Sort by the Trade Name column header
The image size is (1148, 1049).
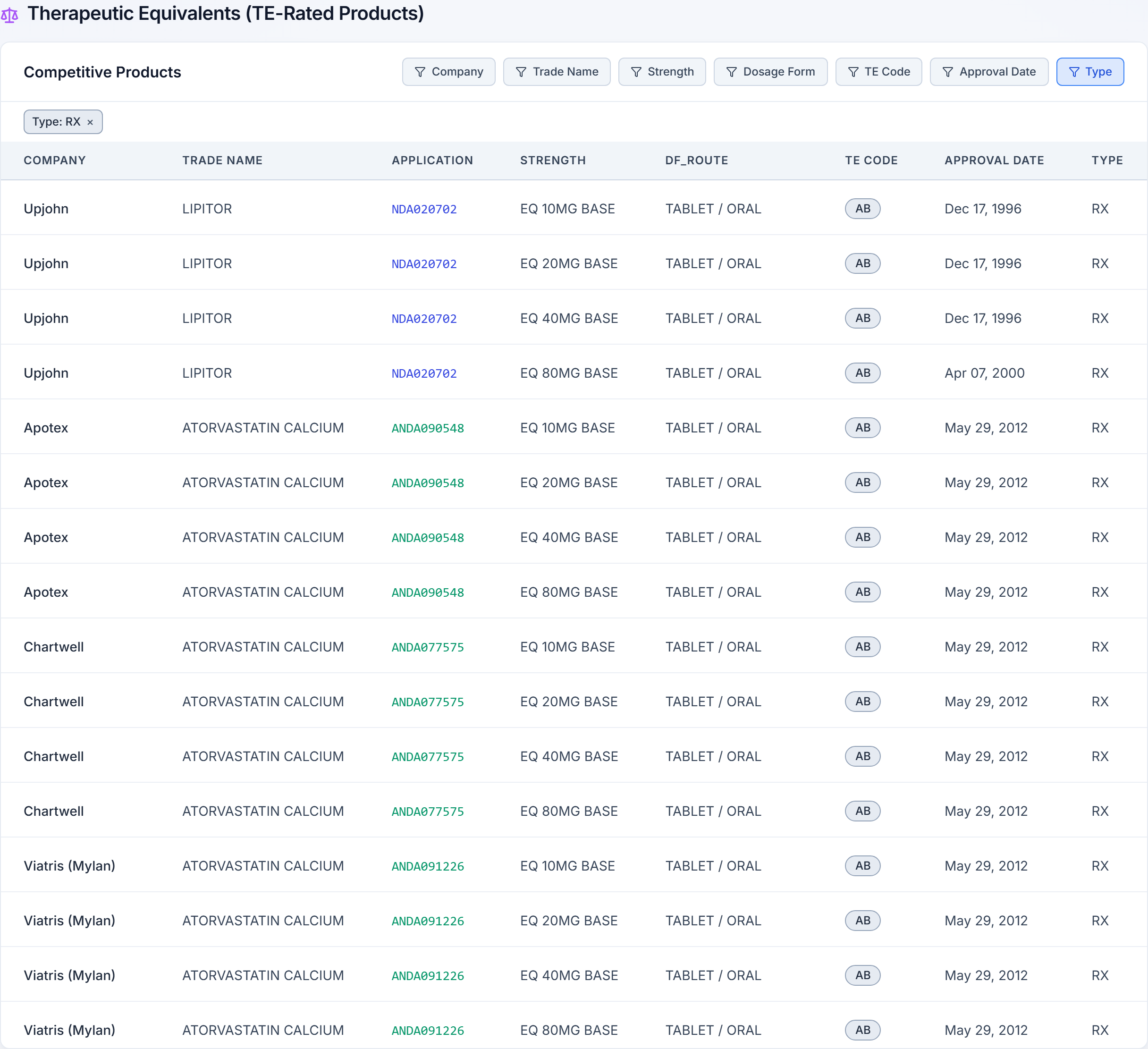[x=222, y=161]
